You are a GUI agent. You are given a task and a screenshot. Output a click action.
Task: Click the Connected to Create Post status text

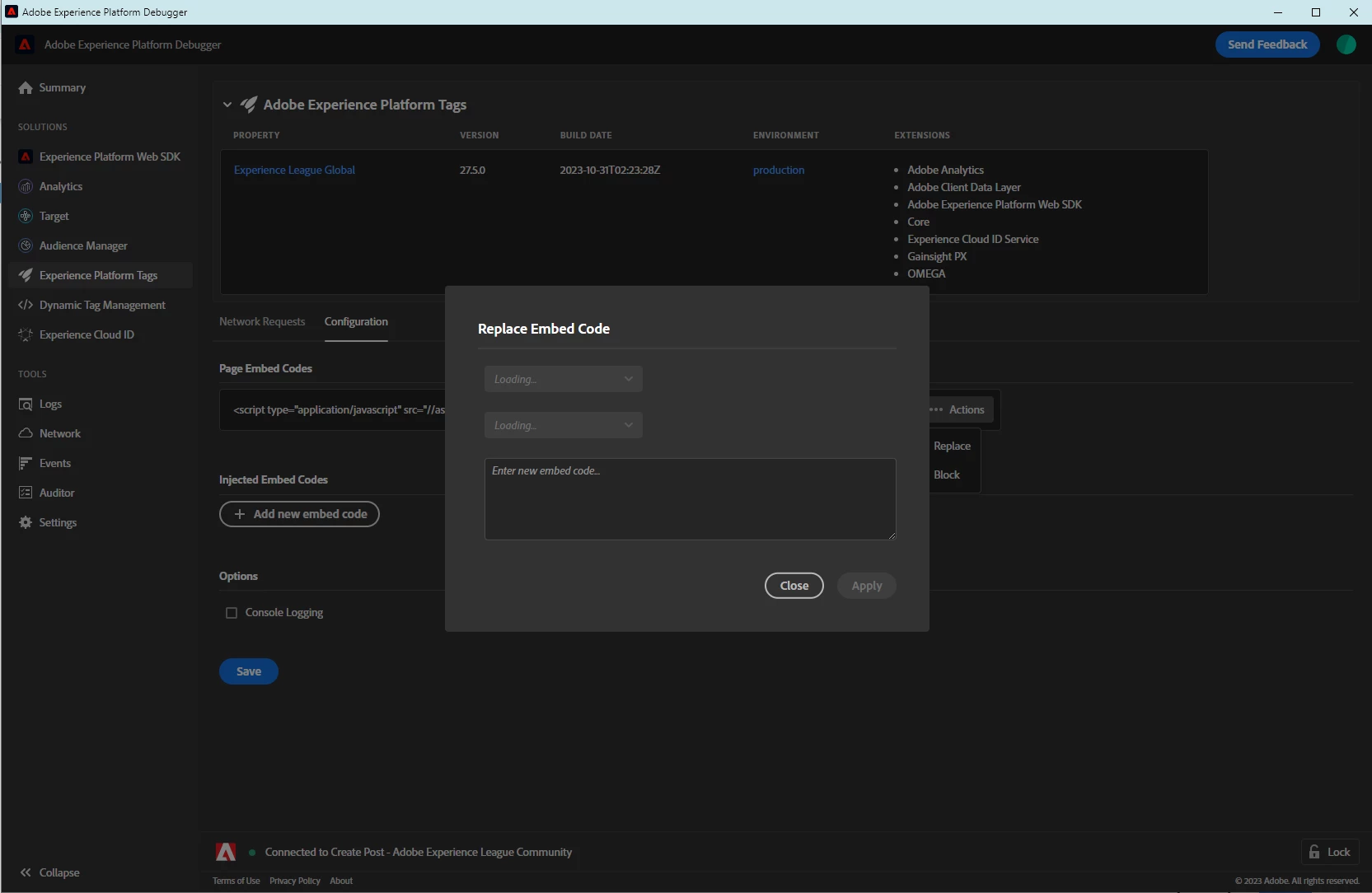(419, 852)
